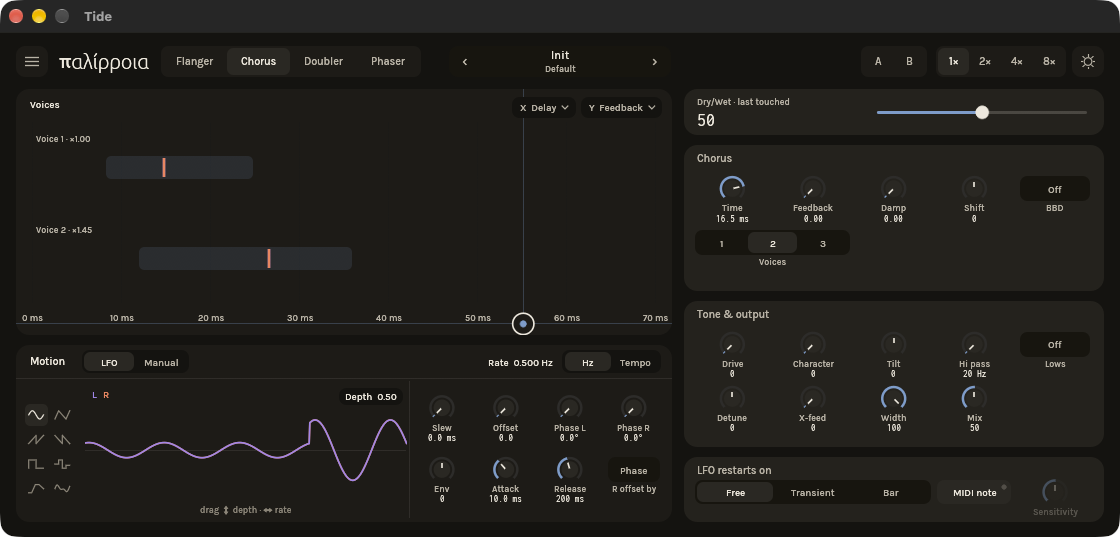Click the X-feed knob

click(813, 398)
